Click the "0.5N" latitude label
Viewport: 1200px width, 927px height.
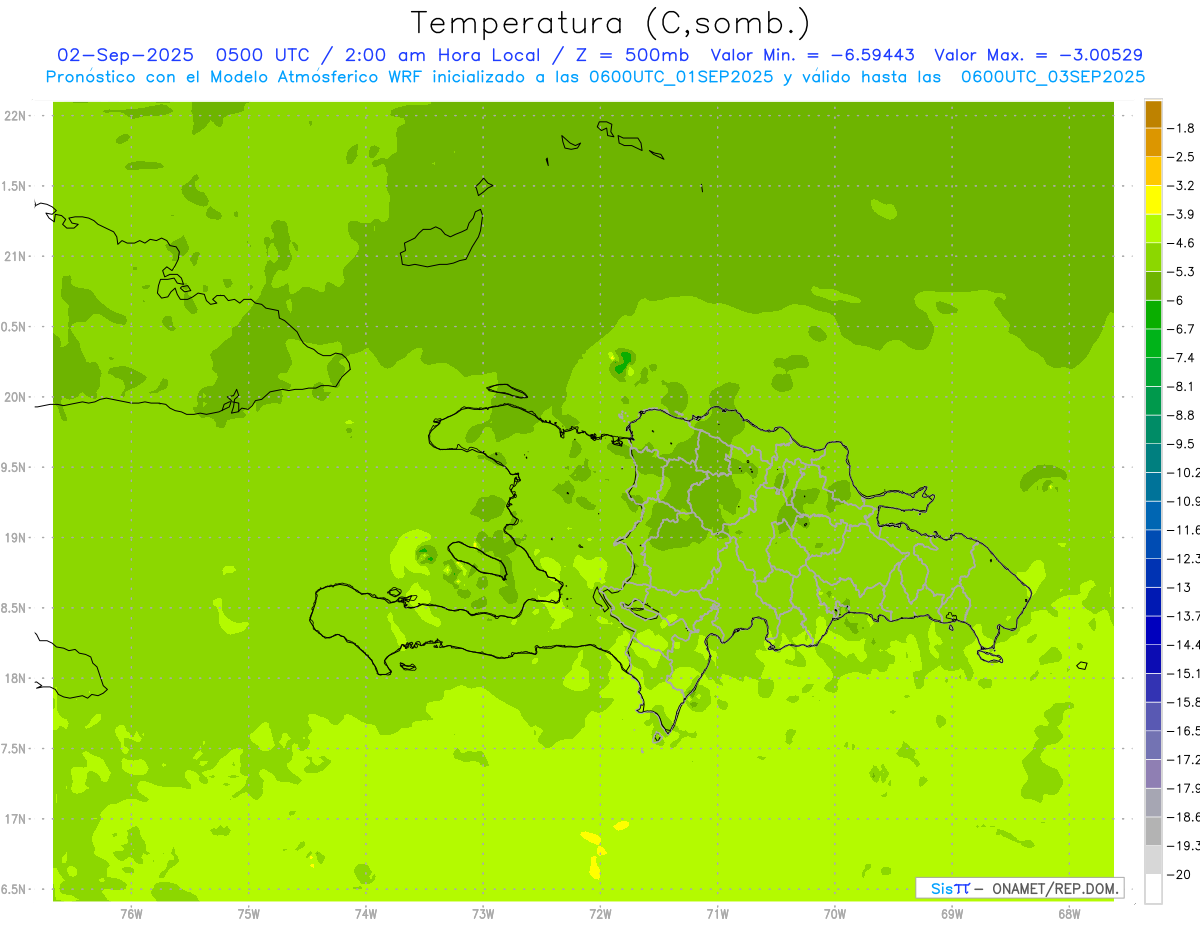(x=15, y=327)
